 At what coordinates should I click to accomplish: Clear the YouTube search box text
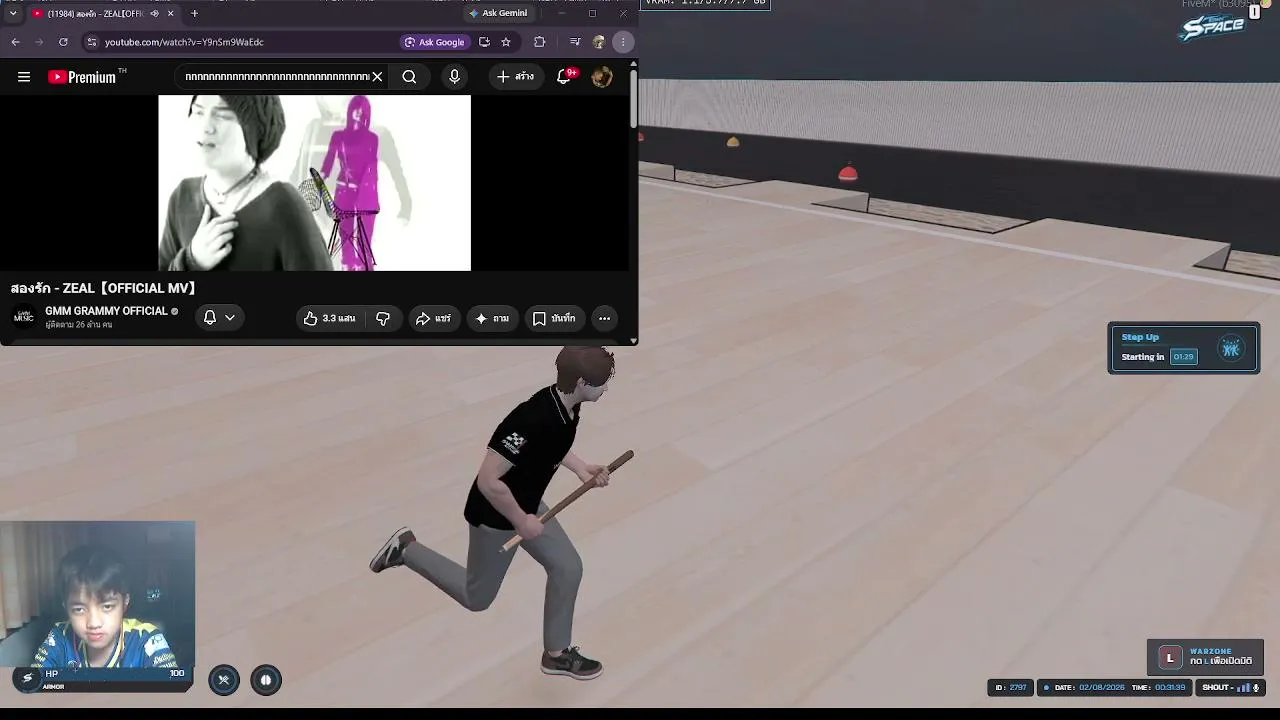(377, 77)
